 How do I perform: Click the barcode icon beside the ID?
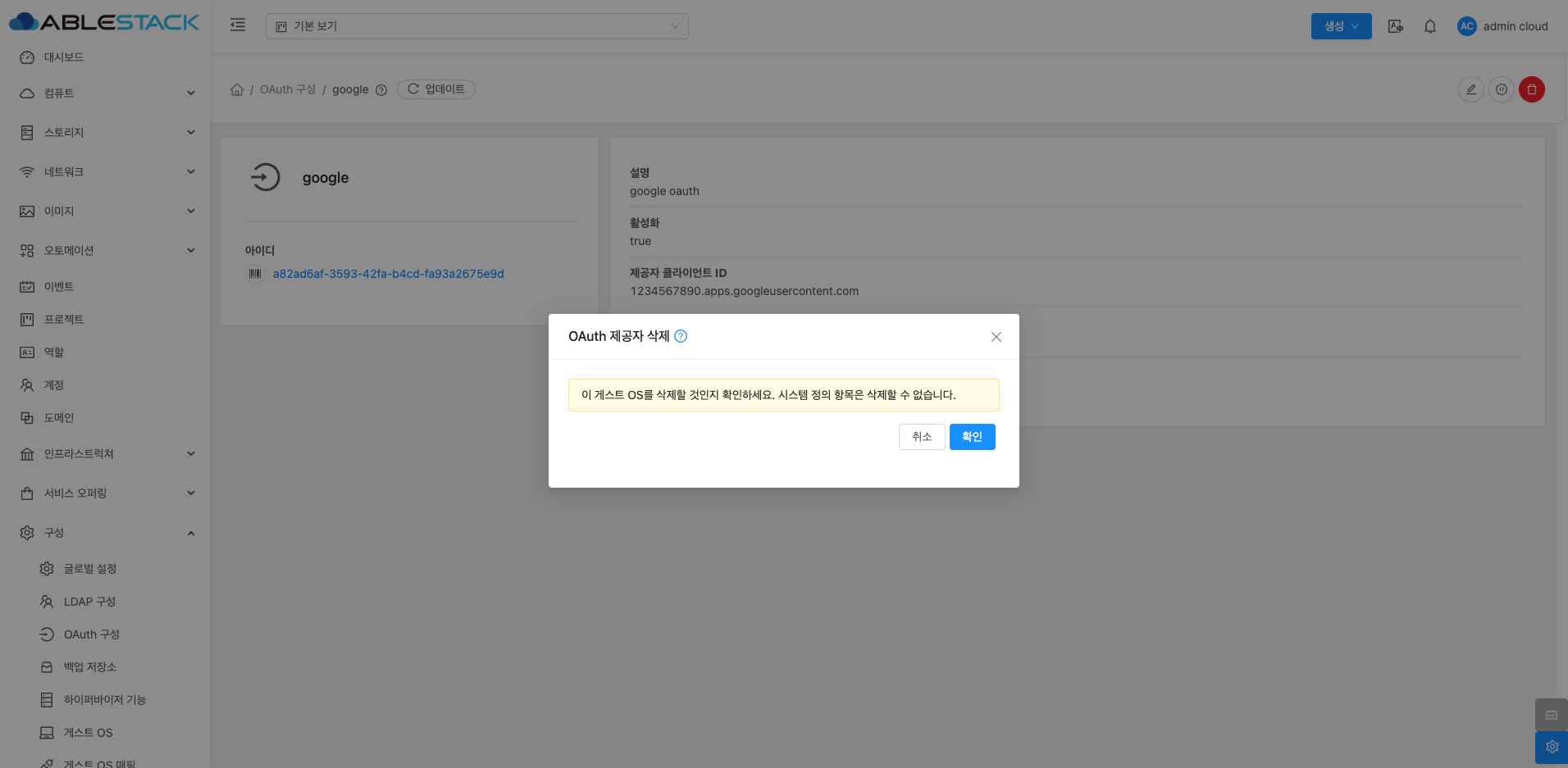(255, 274)
